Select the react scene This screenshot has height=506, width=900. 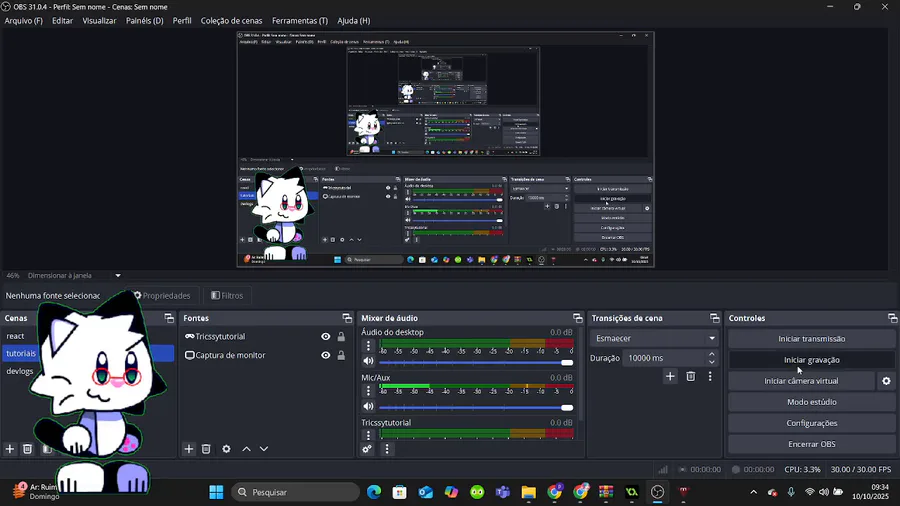coord(15,336)
